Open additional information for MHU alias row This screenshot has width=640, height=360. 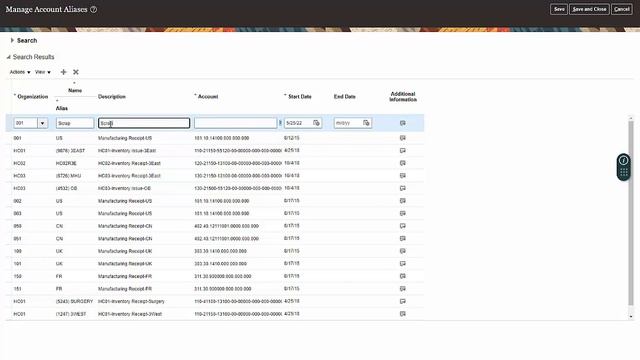pos(403,176)
